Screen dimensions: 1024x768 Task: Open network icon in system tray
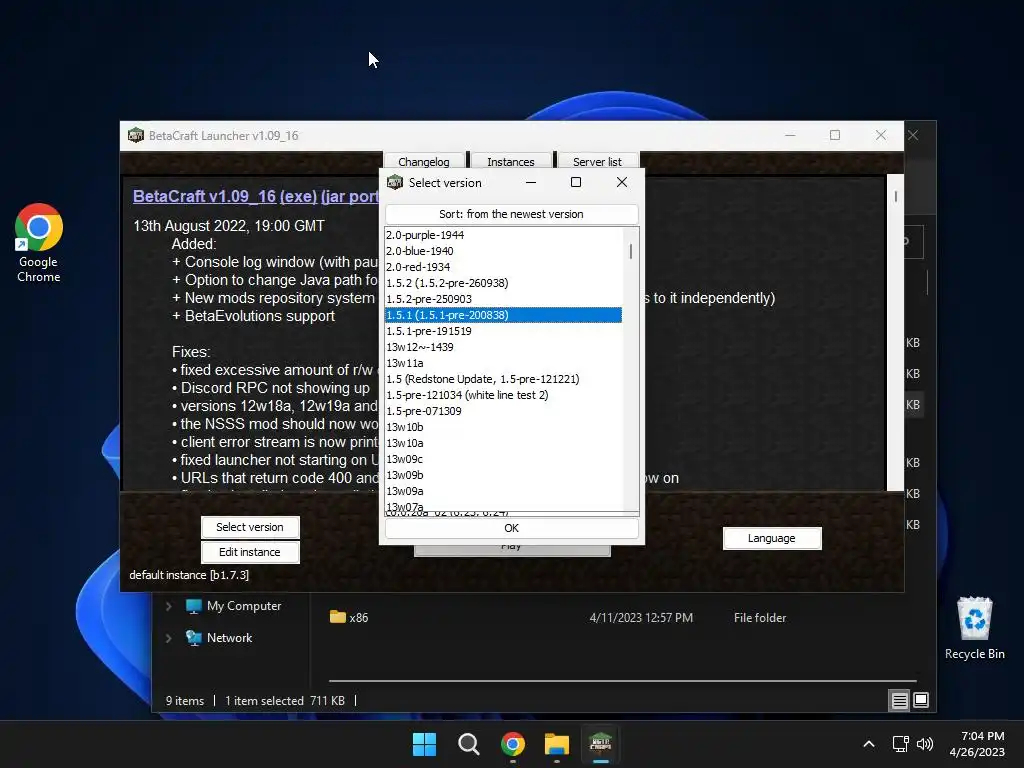point(901,744)
